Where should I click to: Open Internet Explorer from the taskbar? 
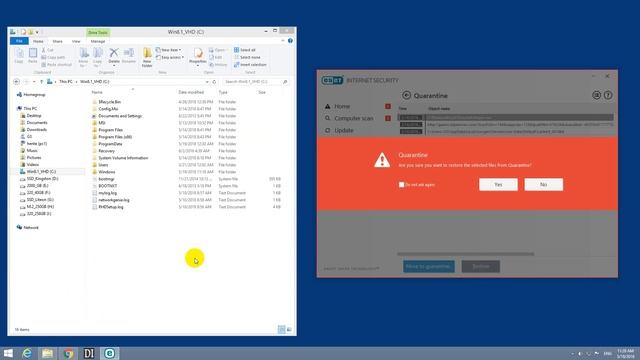point(27,353)
